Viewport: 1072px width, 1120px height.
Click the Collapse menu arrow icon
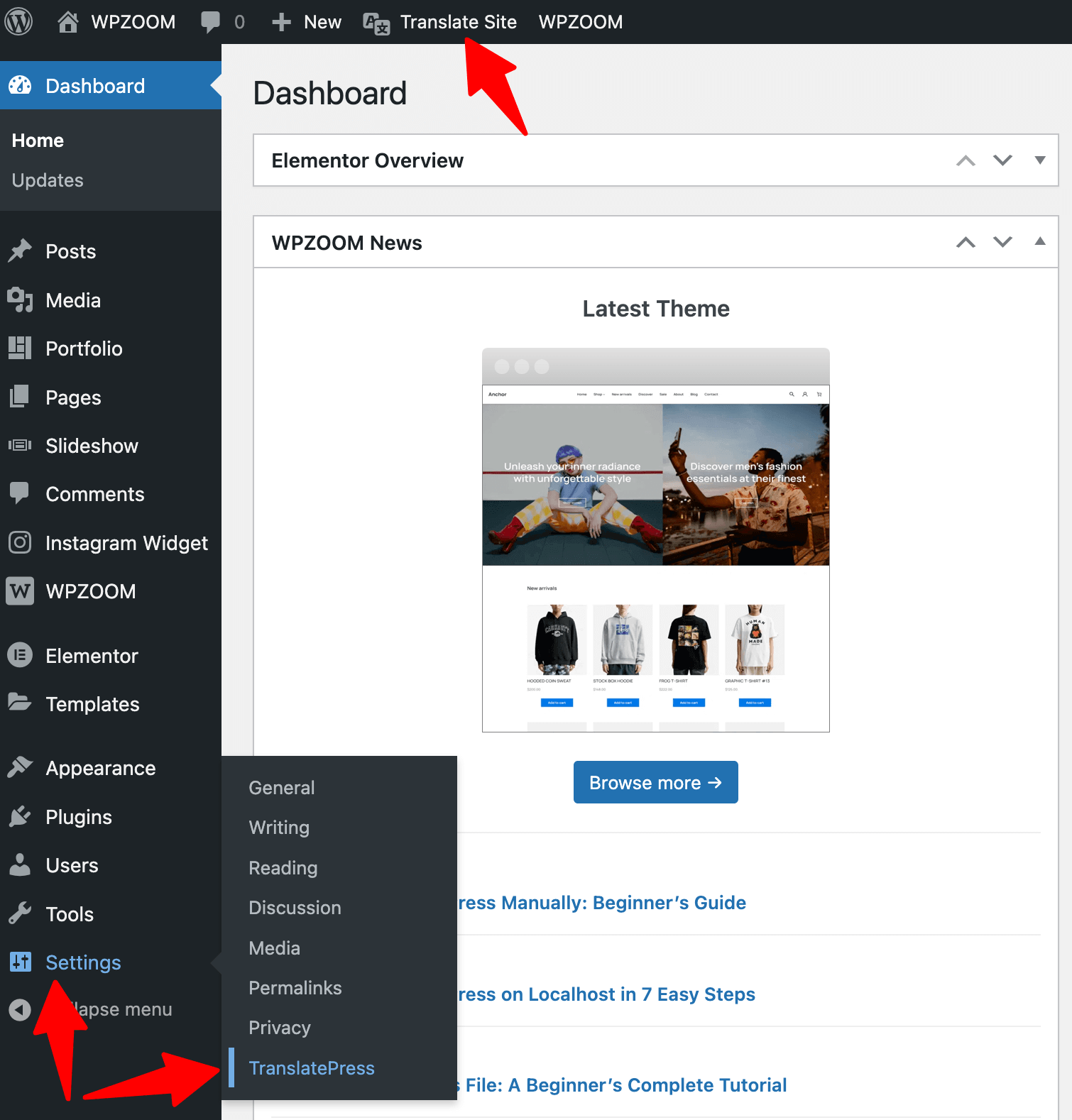[x=20, y=1009]
